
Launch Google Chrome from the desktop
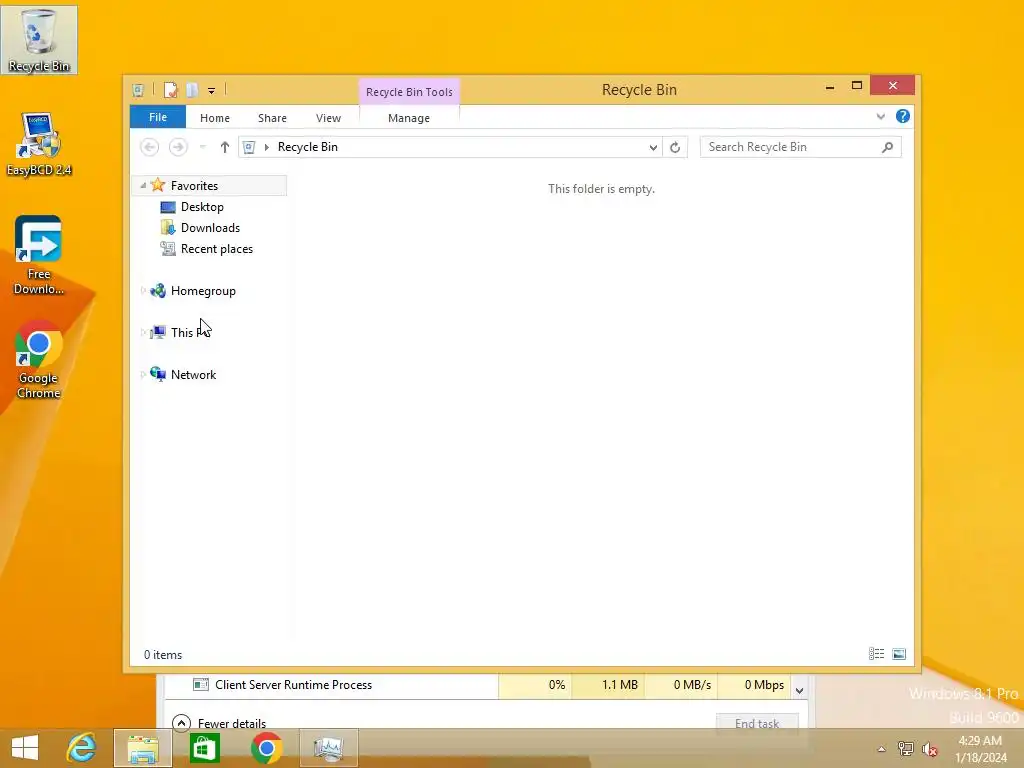coord(39,359)
